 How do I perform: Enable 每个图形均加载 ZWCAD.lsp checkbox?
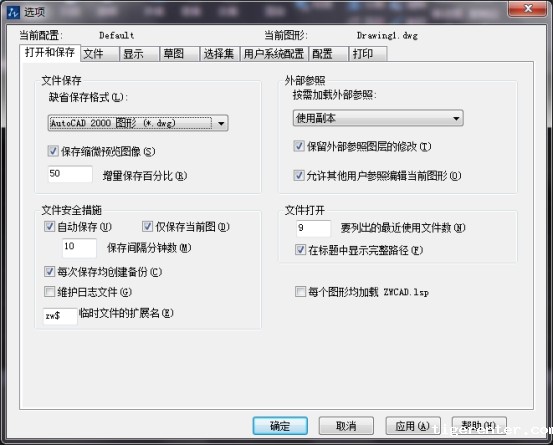pyautogui.click(x=300, y=292)
